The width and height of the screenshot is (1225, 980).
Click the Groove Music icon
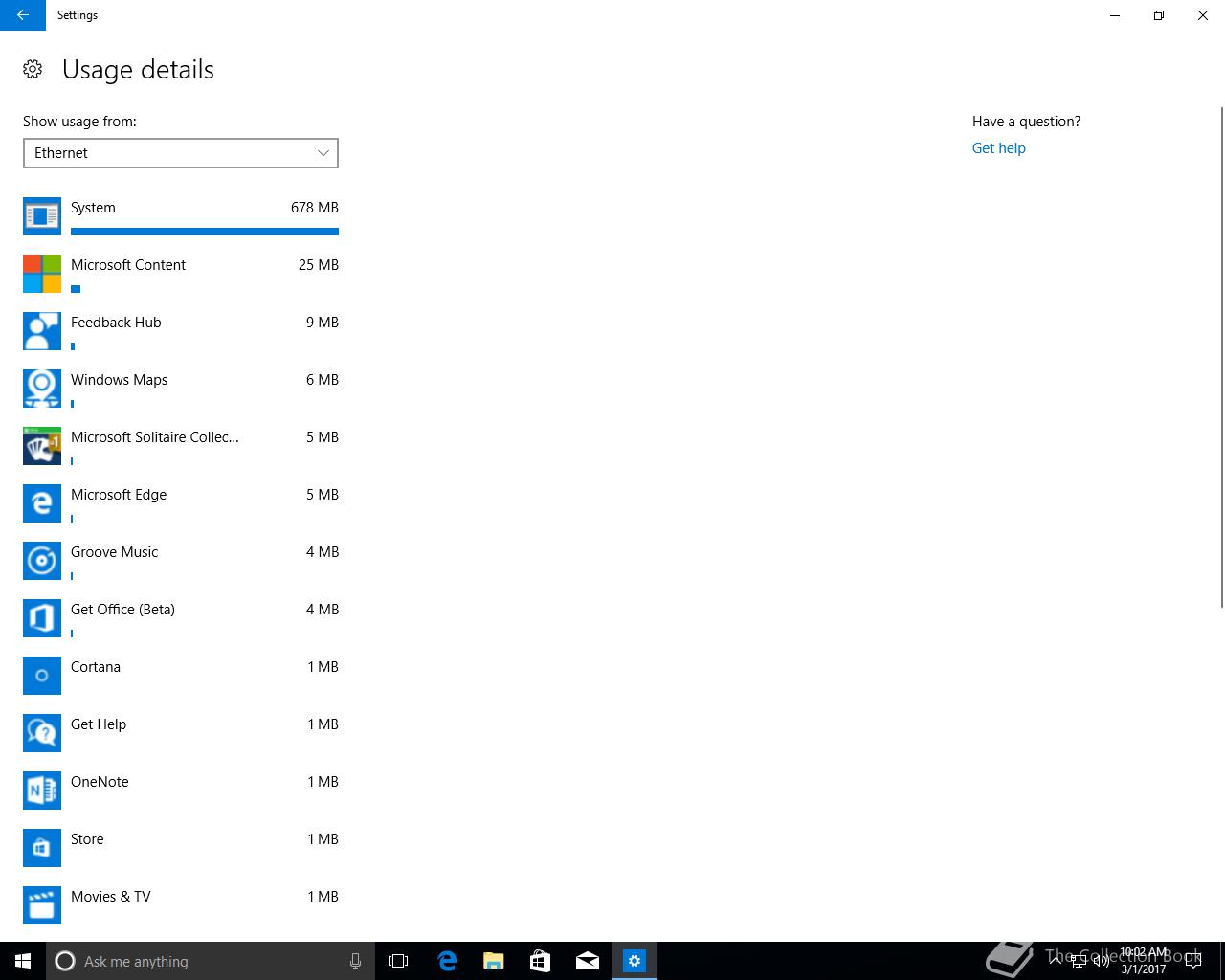(x=42, y=561)
